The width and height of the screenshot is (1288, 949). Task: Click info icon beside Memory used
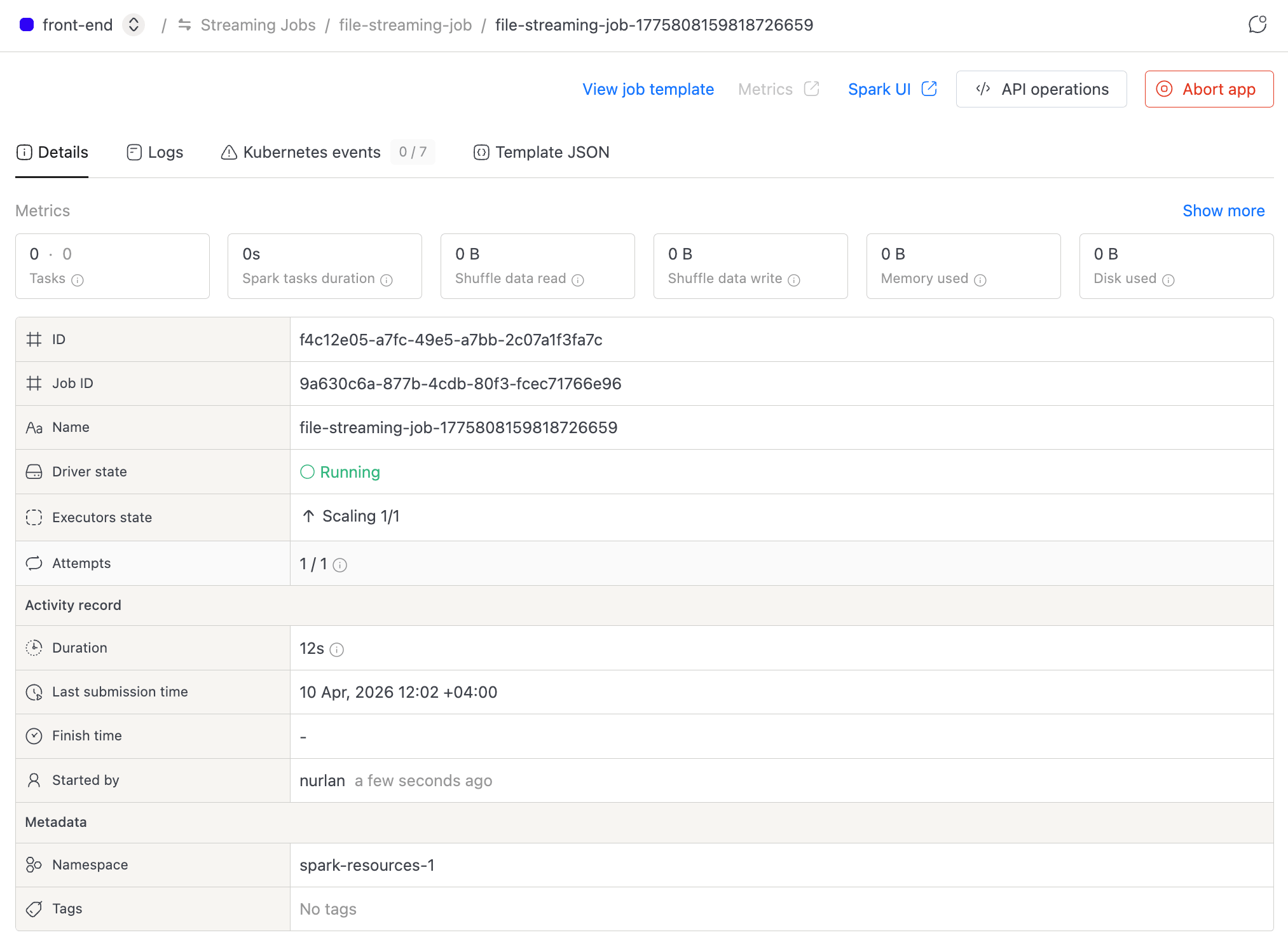pyautogui.click(x=980, y=280)
